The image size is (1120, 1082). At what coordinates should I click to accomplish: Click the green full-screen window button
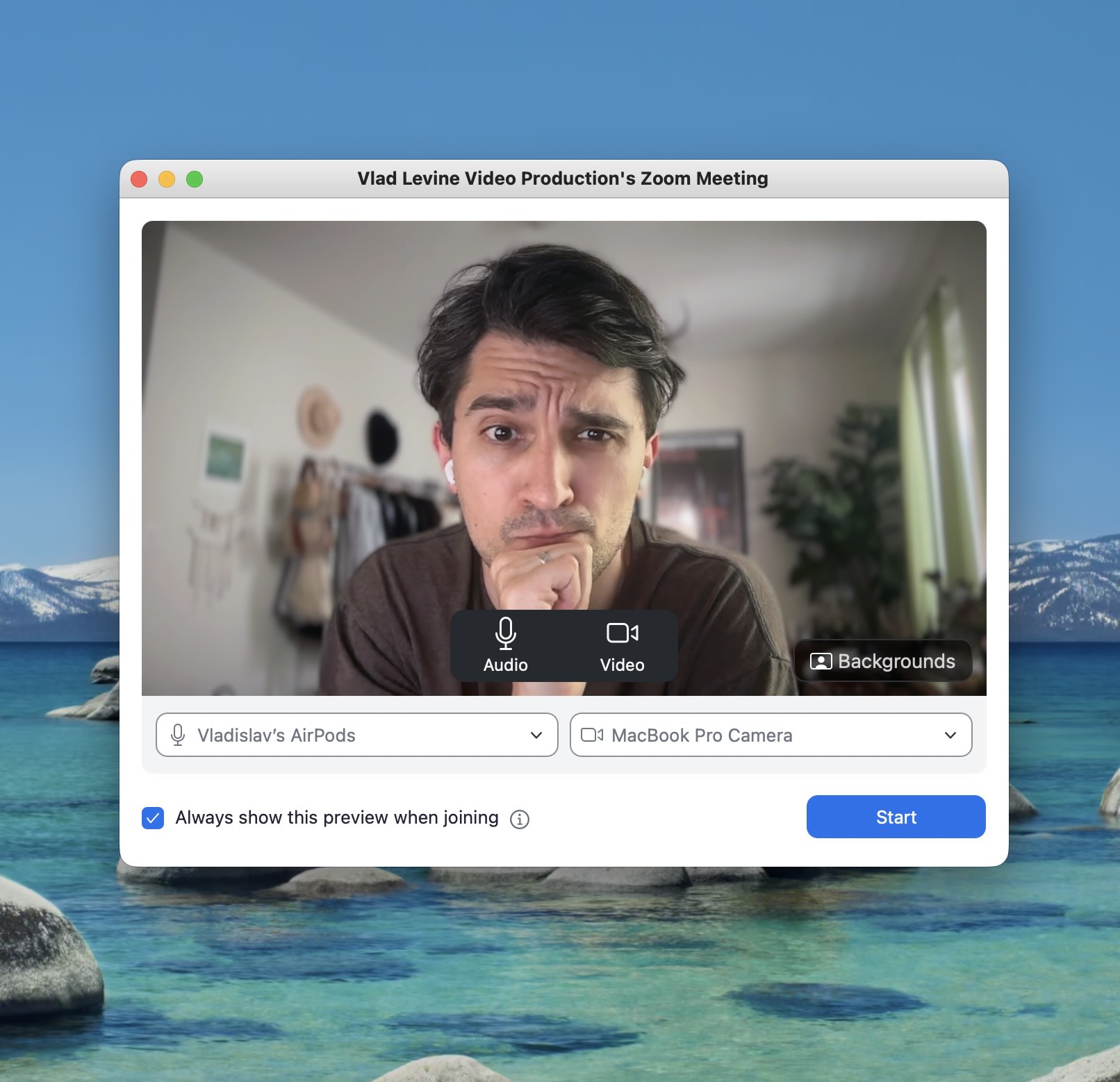pos(195,179)
